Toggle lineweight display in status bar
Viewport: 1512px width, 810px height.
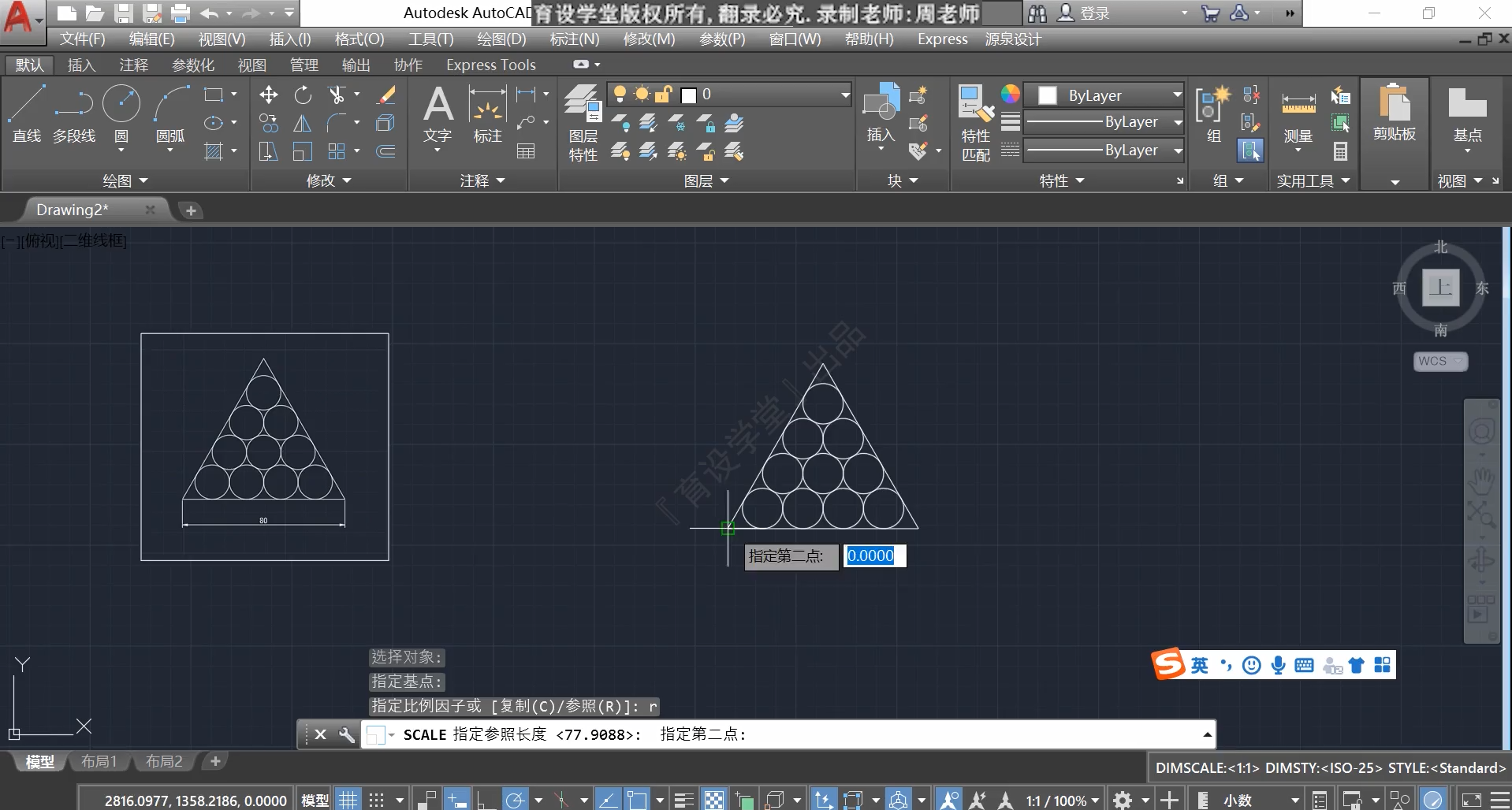pos(683,800)
